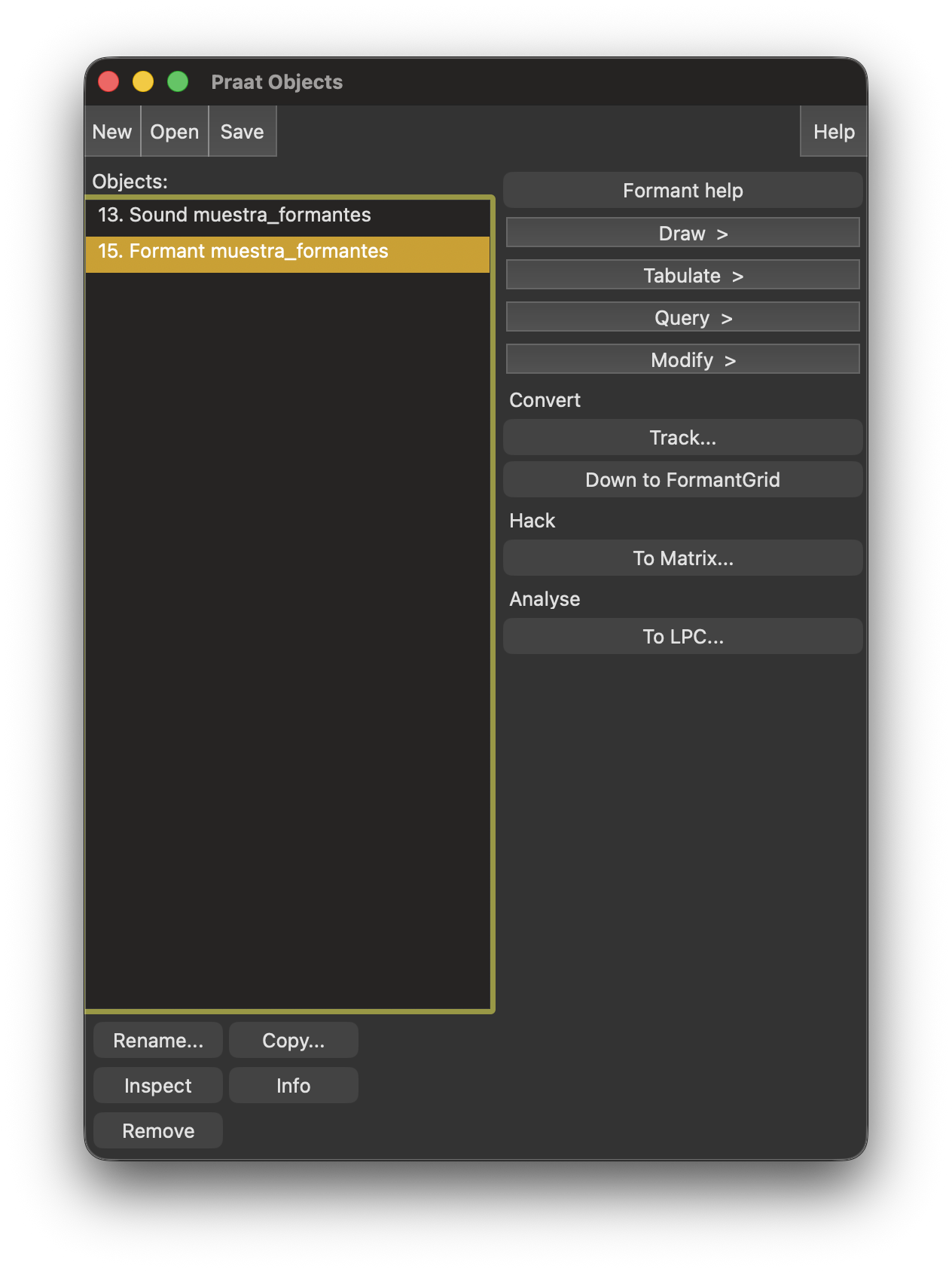Expand the Query submenu
This screenshot has height=1272, width=952.
click(x=682, y=318)
